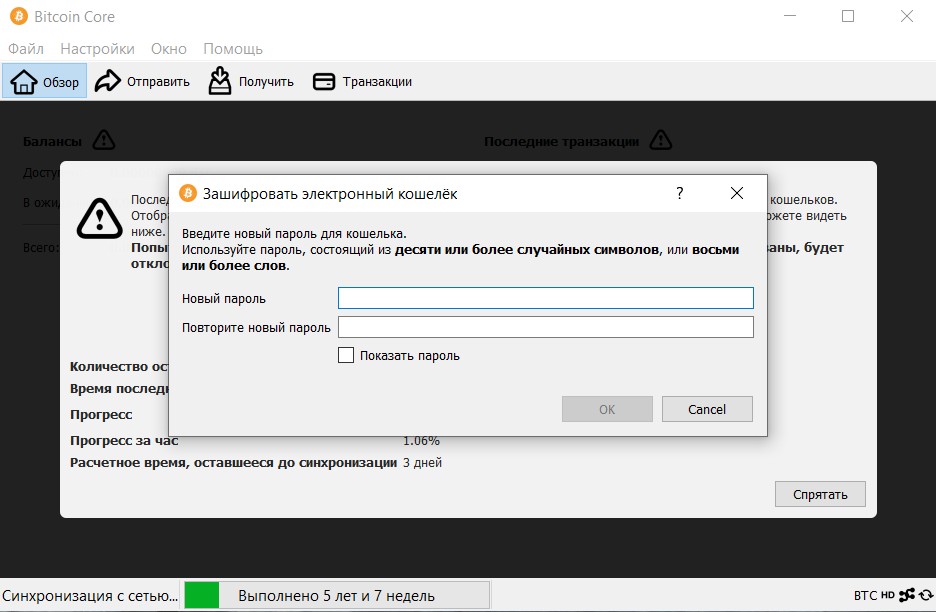Click the warning icon beside Последние транзакции
The width and height of the screenshot is (936, 612).
(x=660, y=141)
